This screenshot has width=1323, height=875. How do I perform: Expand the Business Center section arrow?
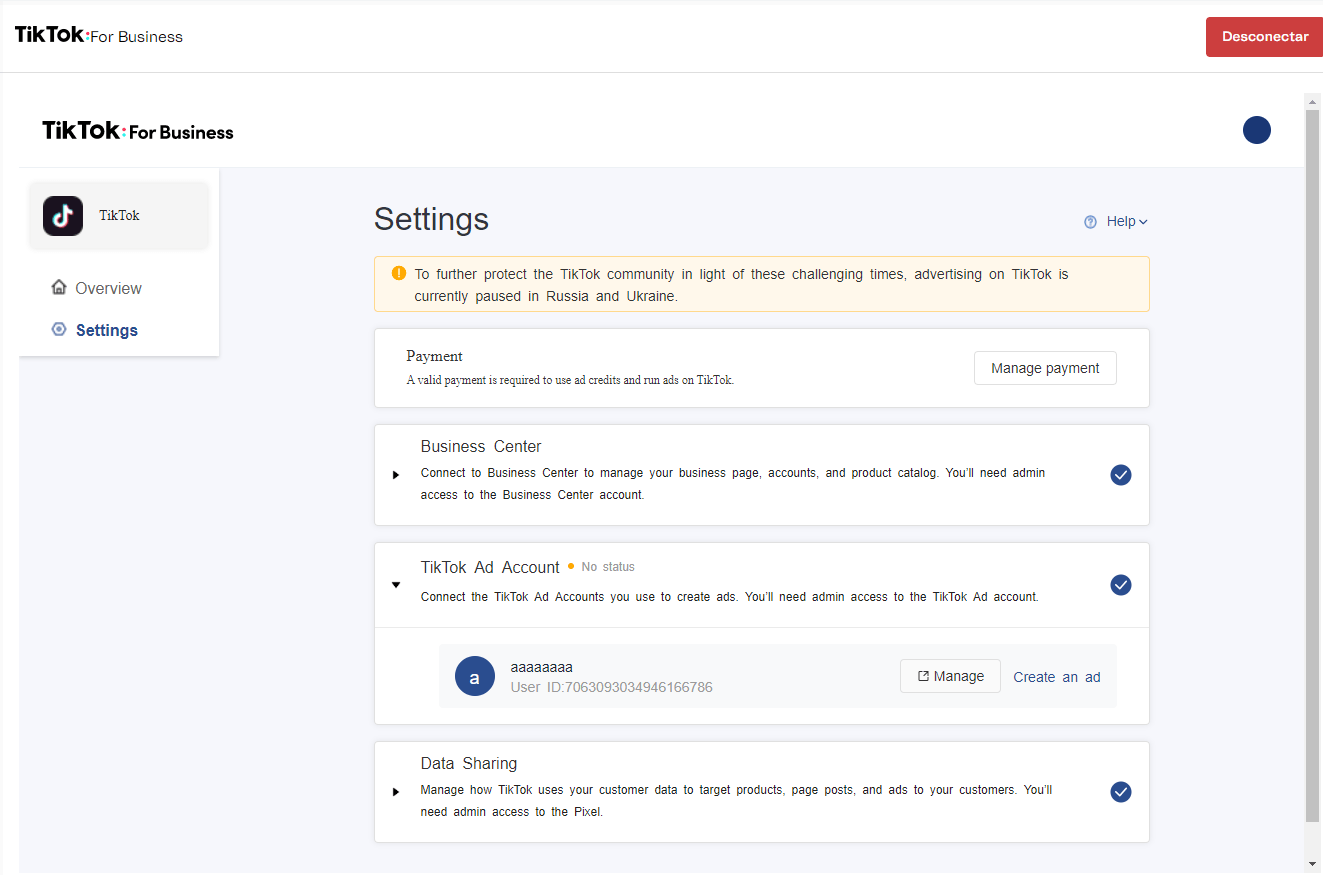pyautogui.click(x=396, y=475)
